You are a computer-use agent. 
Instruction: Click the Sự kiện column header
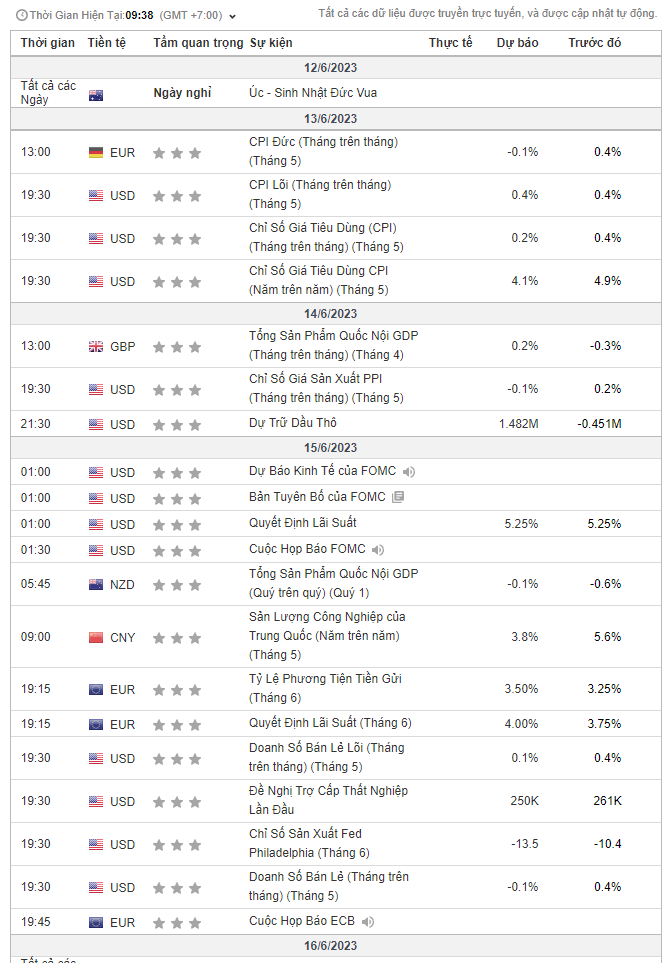click(x=272, y=44)
